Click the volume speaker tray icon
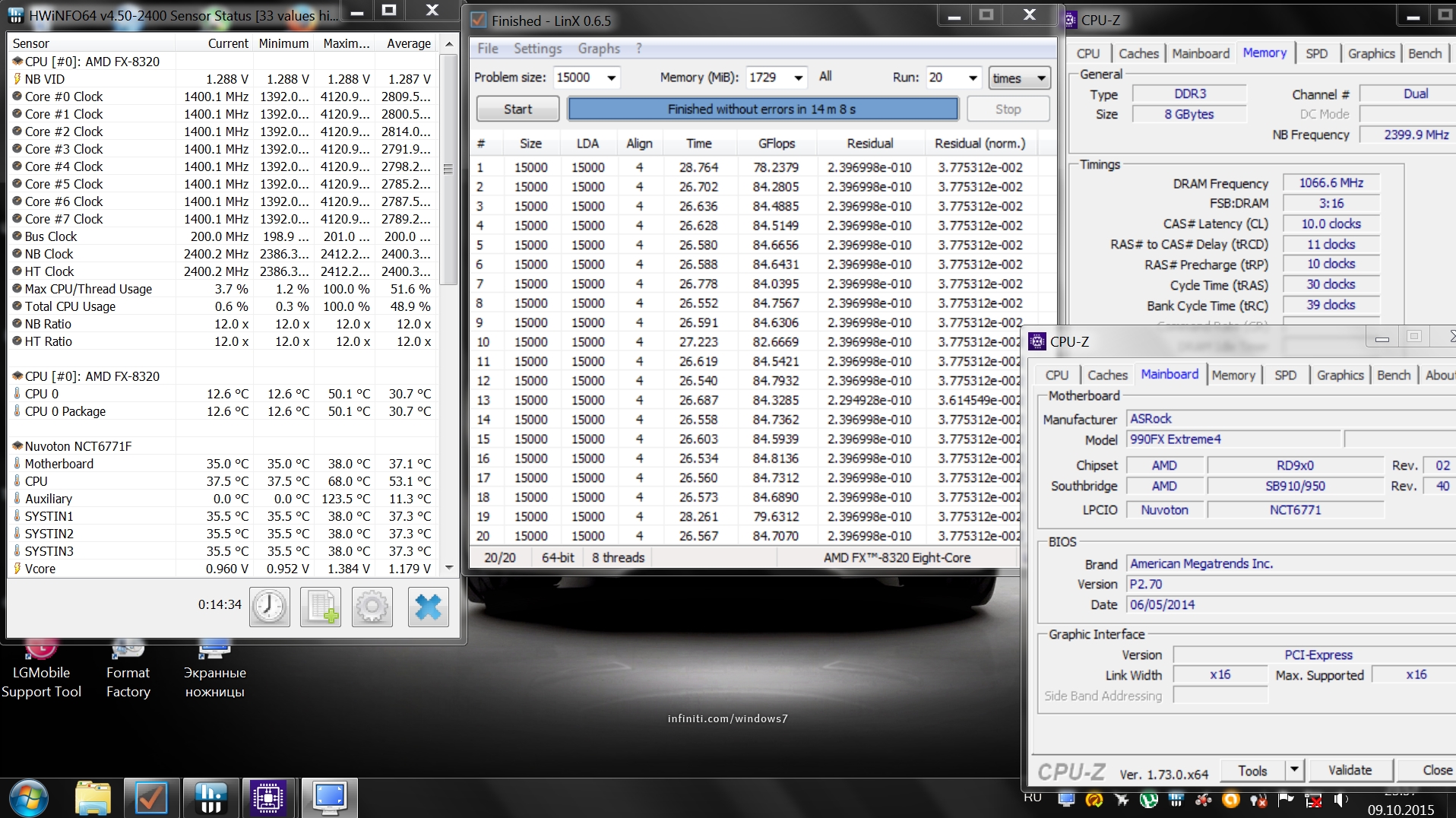This screenshot has width=1456, height=818. (1341, 799)
